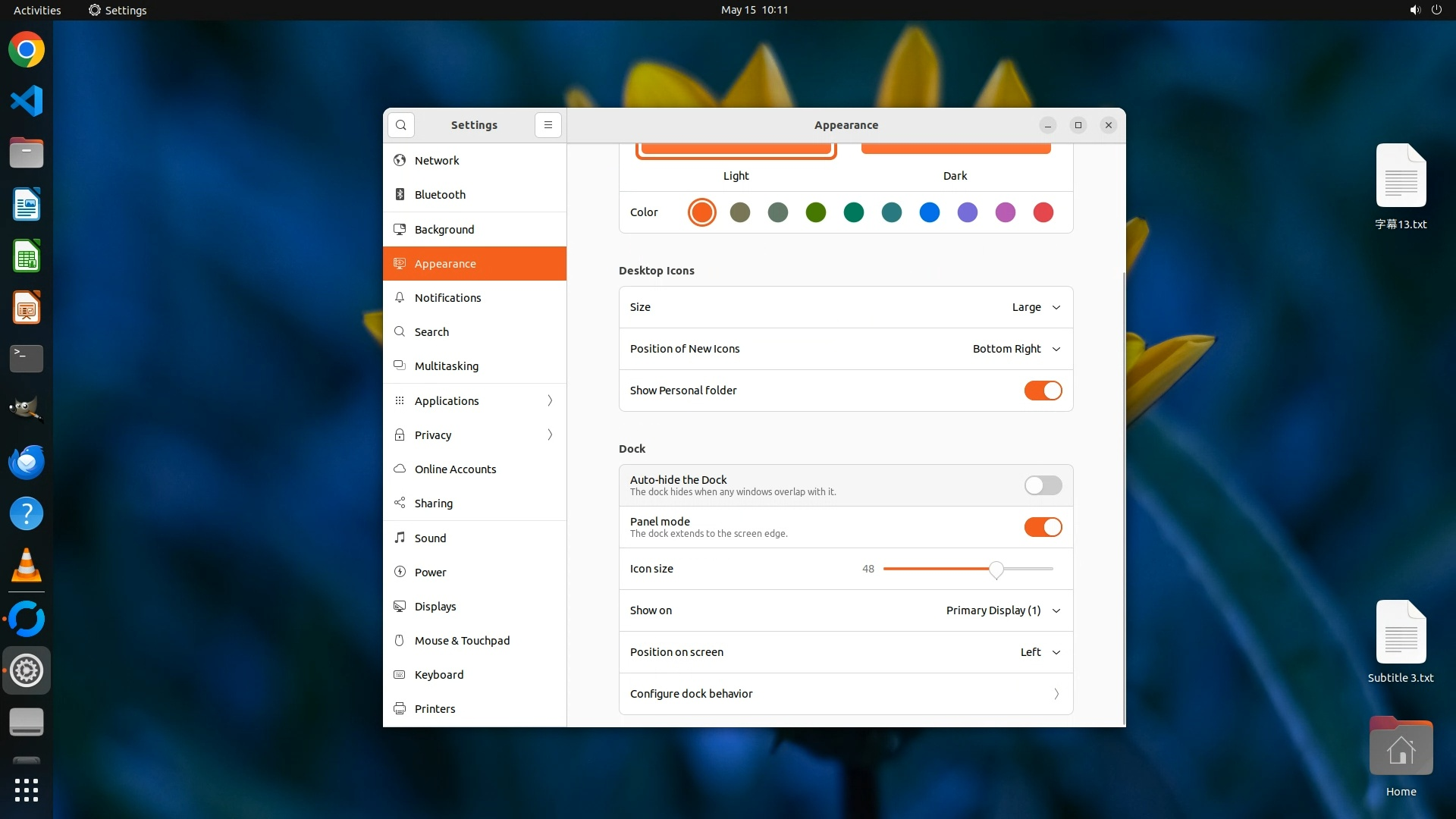Open GIMP from the dock
1456x819 pixels.
point(27,409)
